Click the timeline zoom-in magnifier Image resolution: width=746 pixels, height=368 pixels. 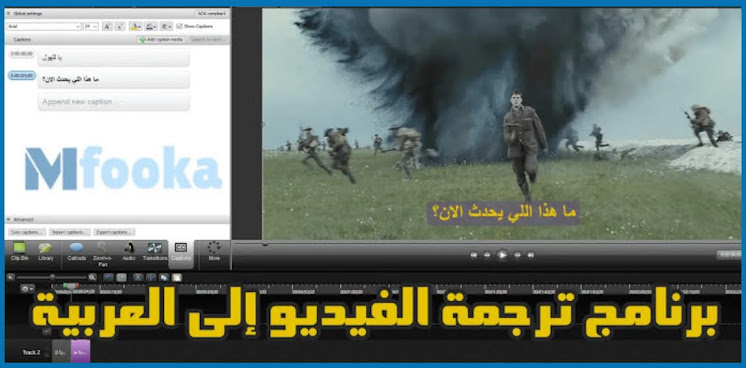[92, 277]
